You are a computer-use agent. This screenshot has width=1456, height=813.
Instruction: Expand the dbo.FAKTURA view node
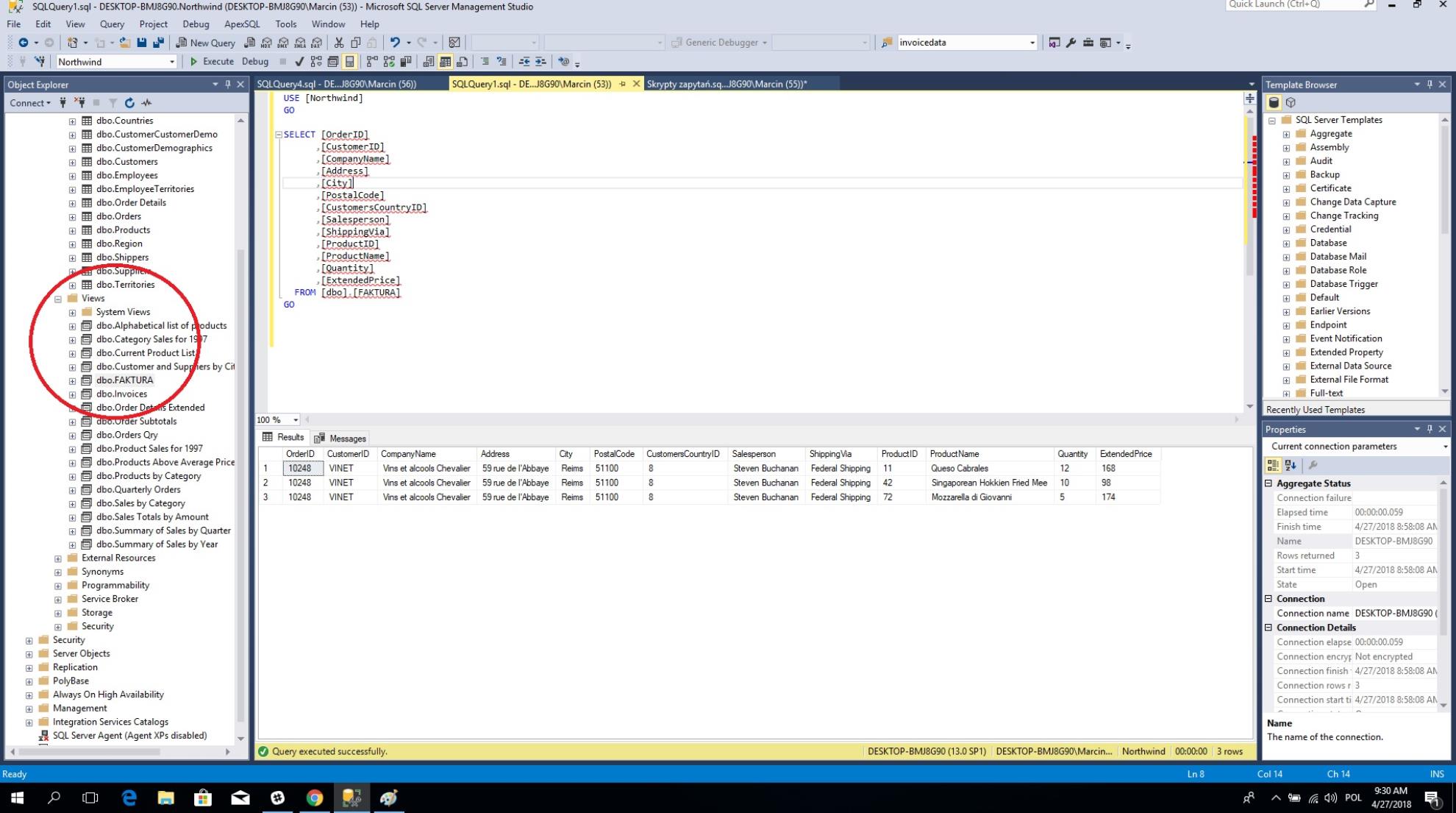tap(72, 380)
